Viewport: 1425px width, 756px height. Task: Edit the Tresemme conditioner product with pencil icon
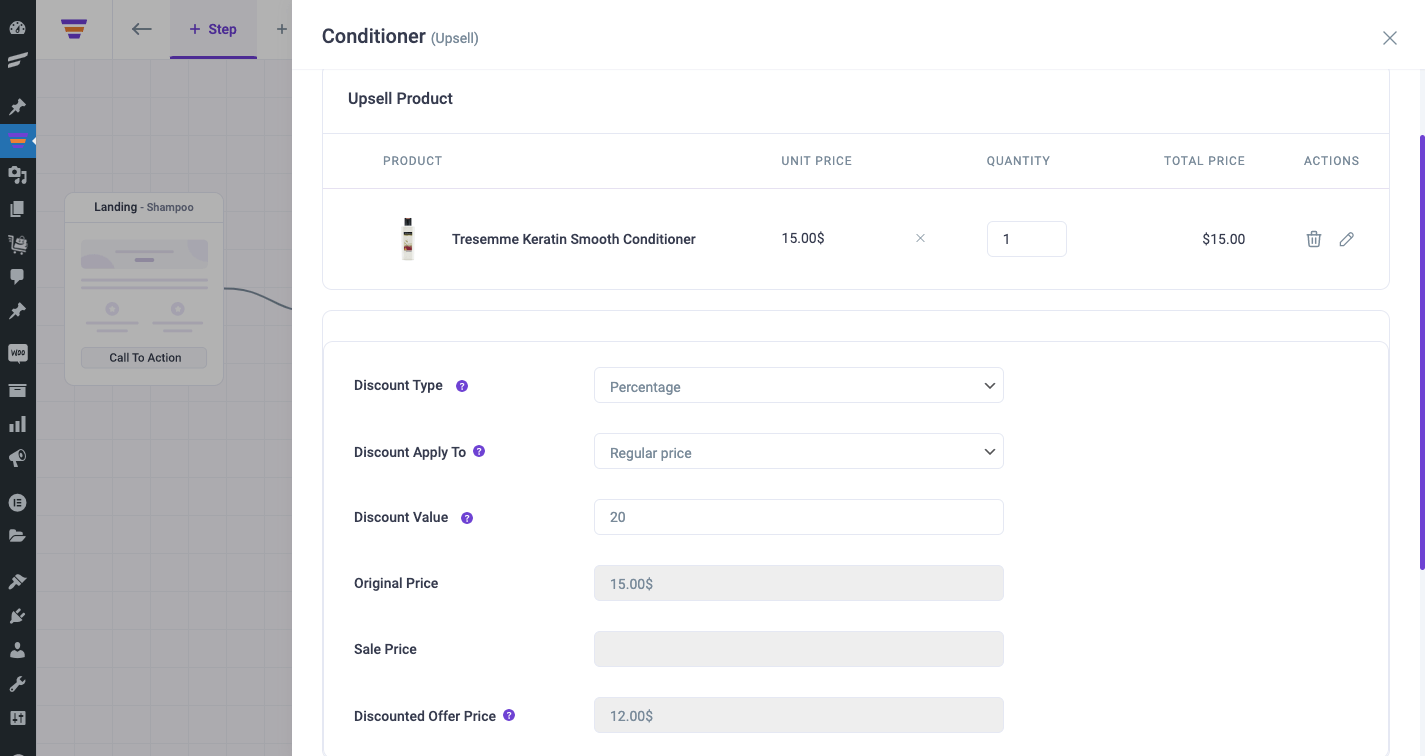point(1347,239)
